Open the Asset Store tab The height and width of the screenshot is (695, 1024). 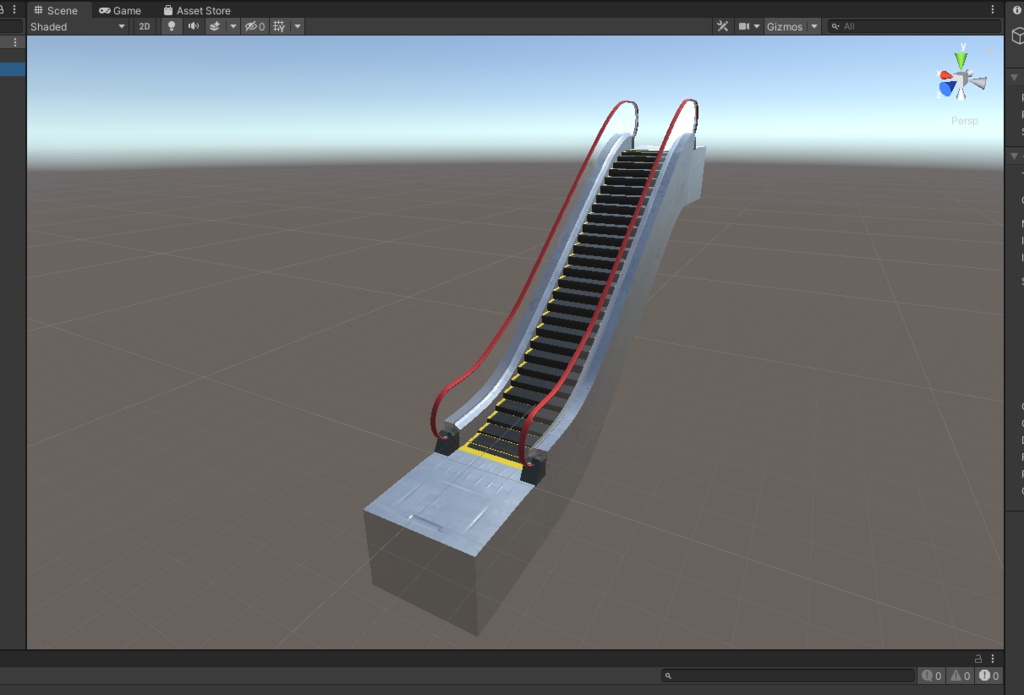pyautogui.click(x=197, y=10)
